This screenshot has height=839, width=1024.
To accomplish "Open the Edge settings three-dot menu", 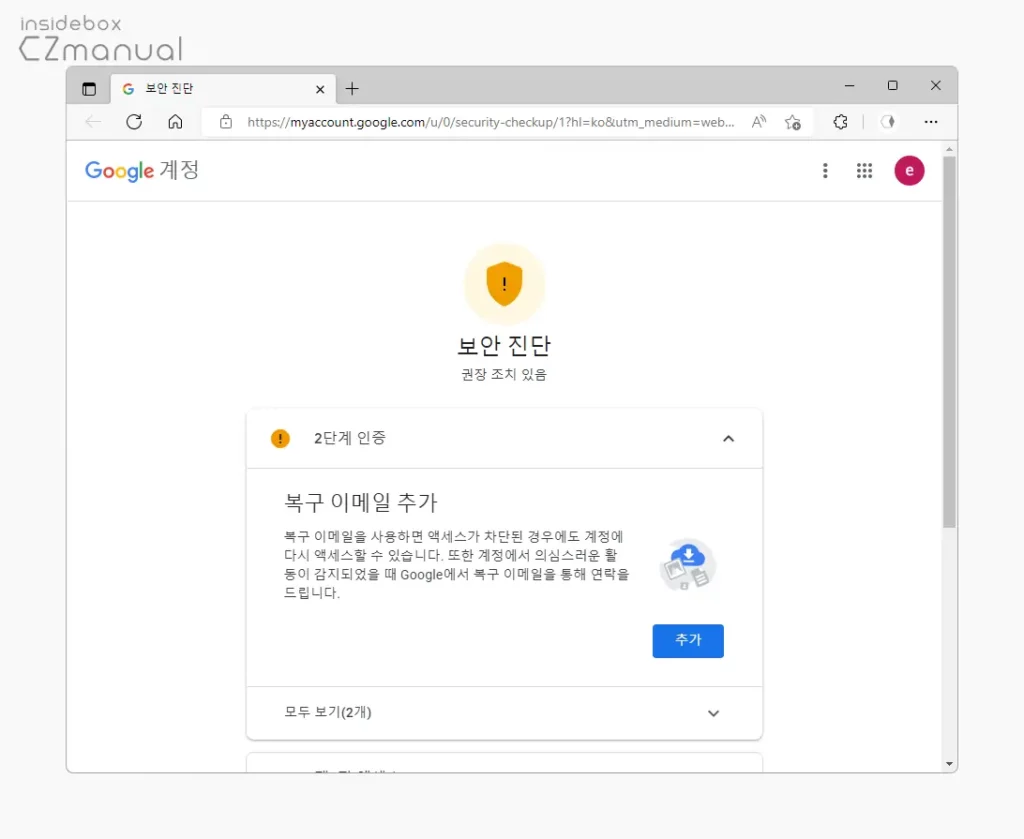I will click(931, 121).
